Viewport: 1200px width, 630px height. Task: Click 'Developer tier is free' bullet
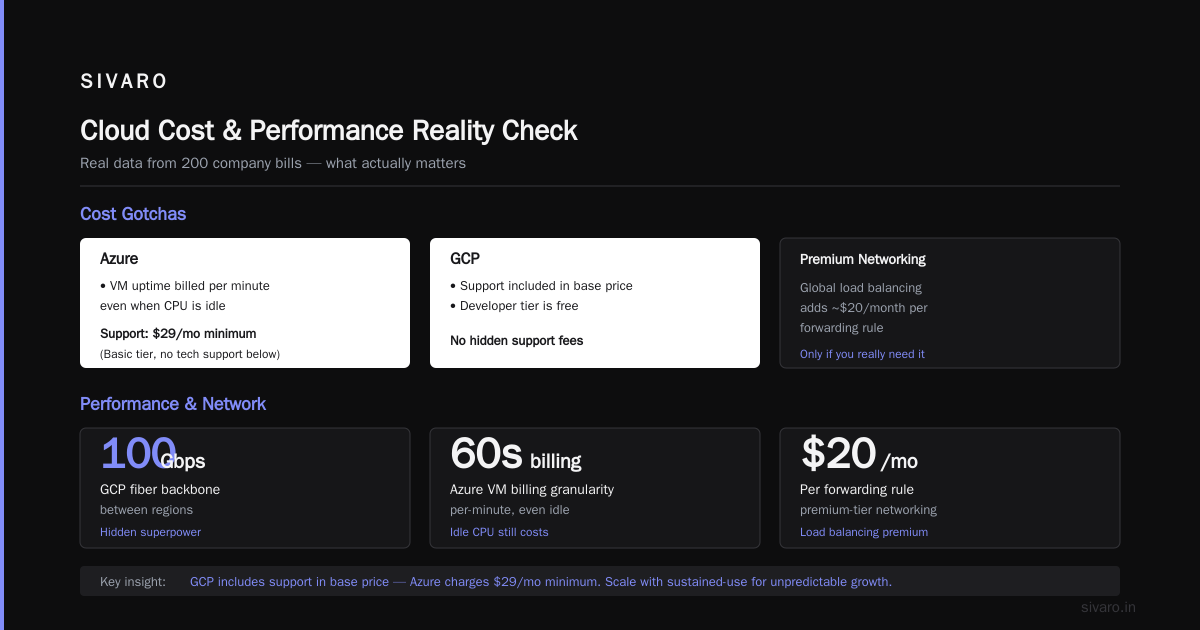point(514,306)
